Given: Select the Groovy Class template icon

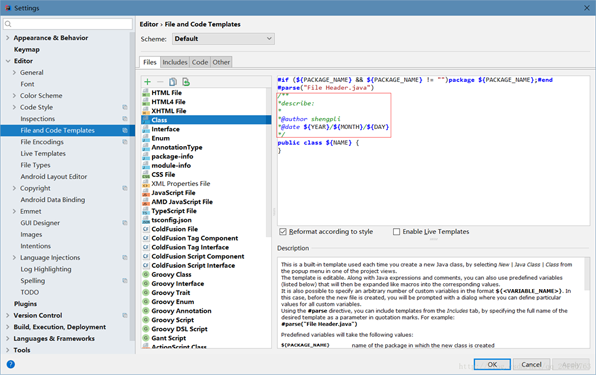Looking at the screenshot, I should click(146, 274).
